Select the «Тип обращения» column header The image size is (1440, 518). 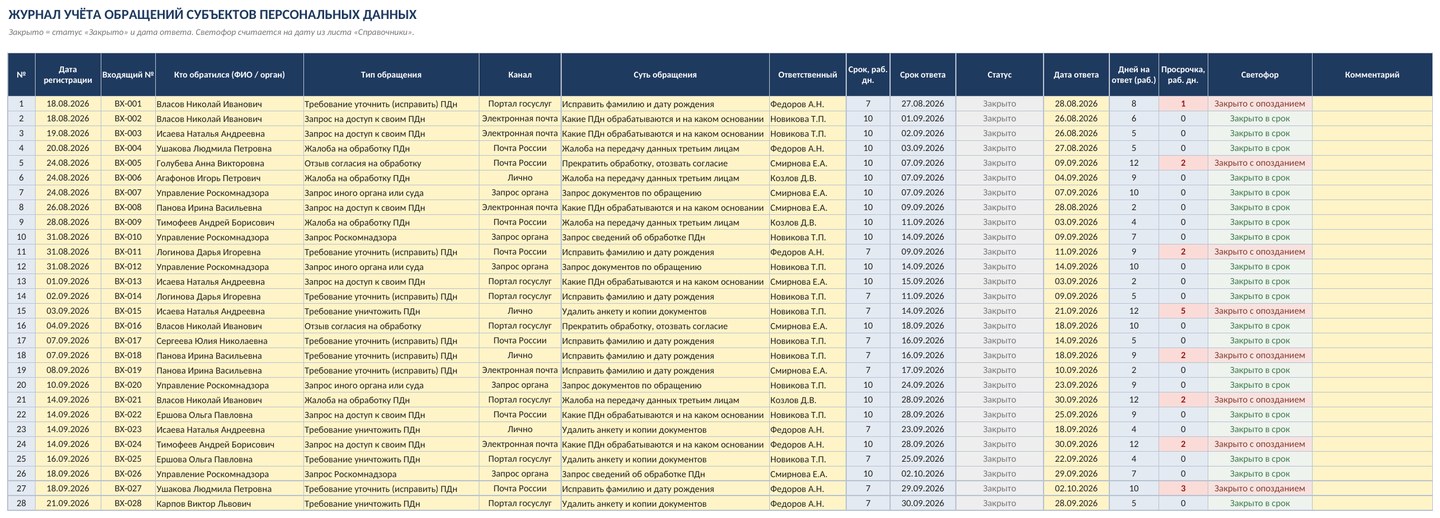pyautogui.click(x=391, y=75)
